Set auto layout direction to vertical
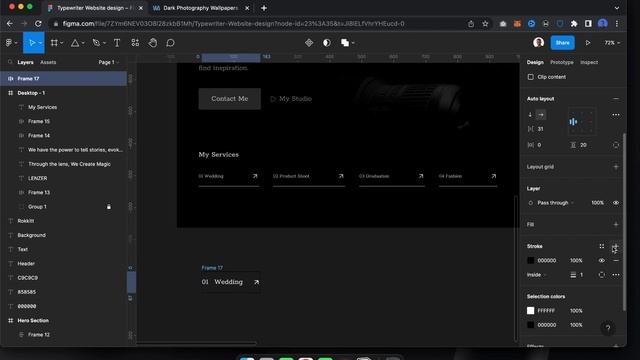The image size is (640, 360). (x=530, y=115)
